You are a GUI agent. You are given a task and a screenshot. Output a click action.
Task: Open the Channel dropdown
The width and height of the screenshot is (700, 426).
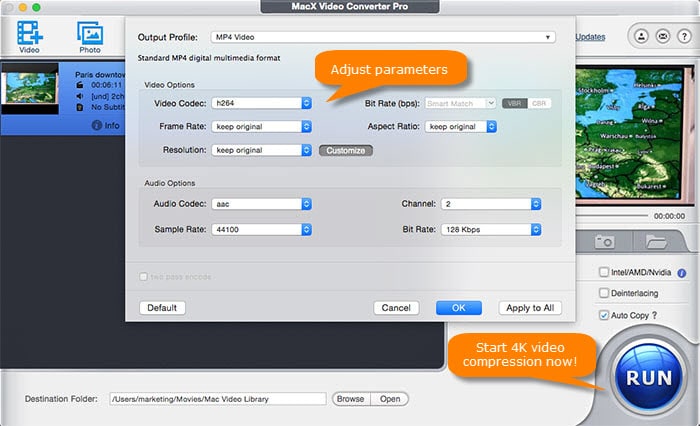(x=491, y=204)
